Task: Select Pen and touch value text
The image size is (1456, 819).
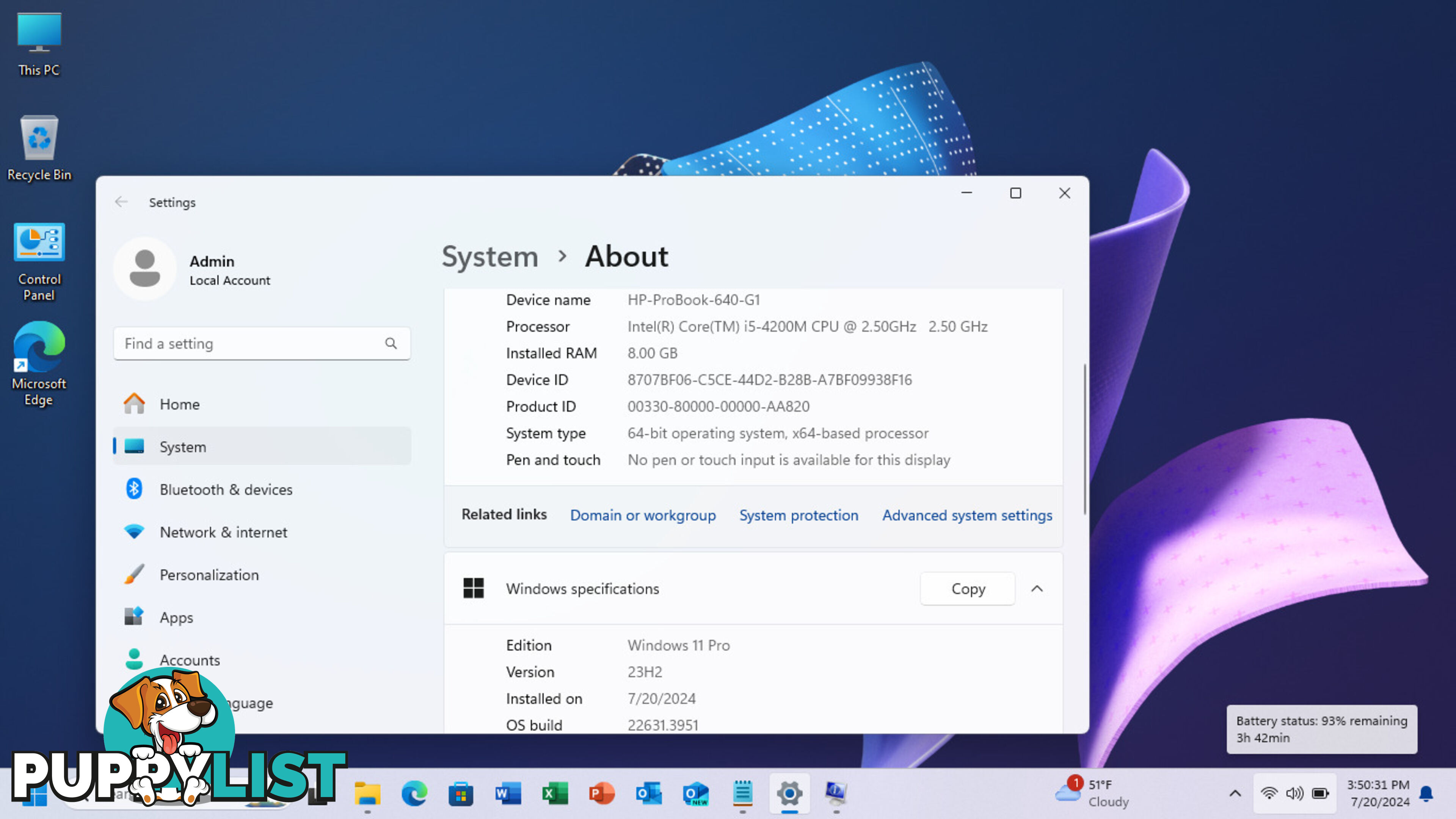Action: [x=789, y=460]
